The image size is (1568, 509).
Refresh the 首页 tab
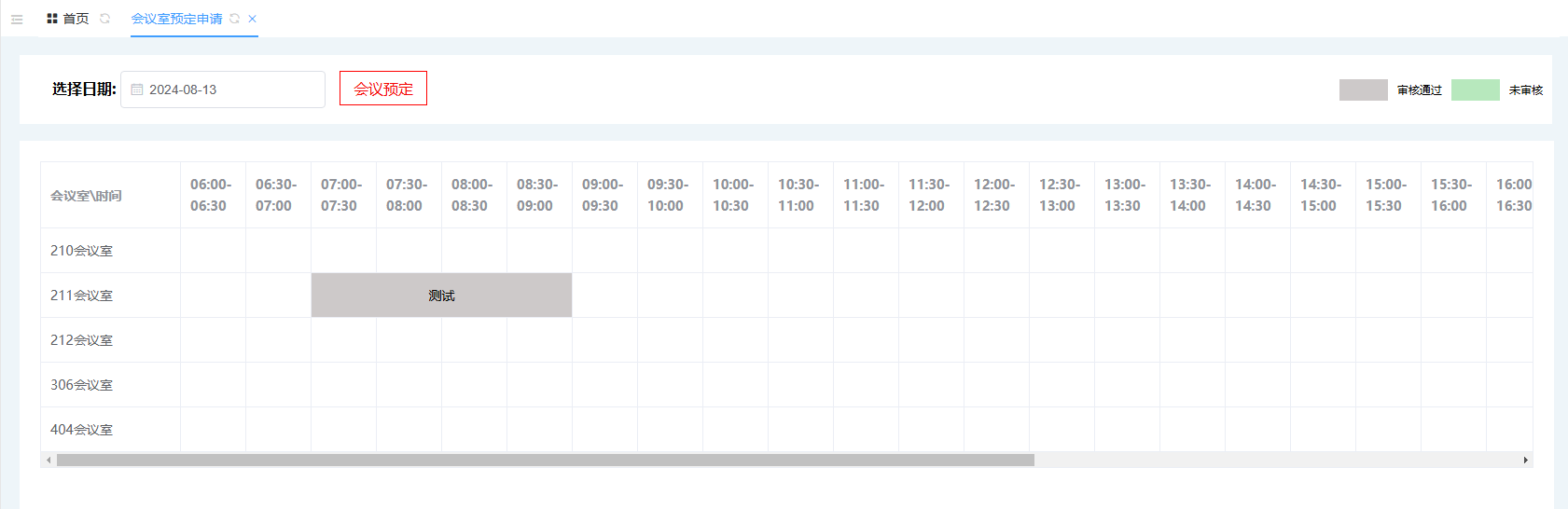104,19
